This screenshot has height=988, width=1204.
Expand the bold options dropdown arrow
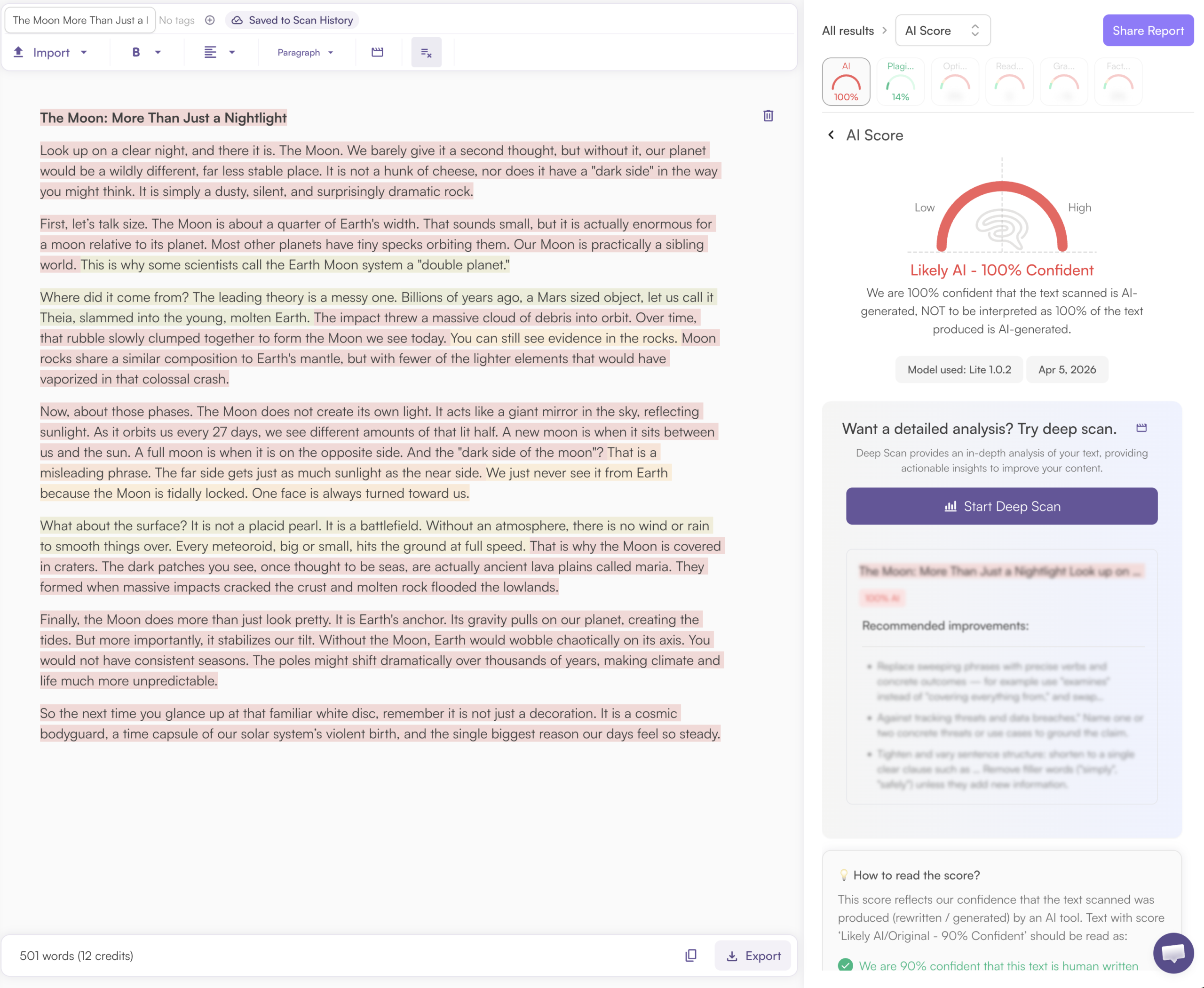158,52
